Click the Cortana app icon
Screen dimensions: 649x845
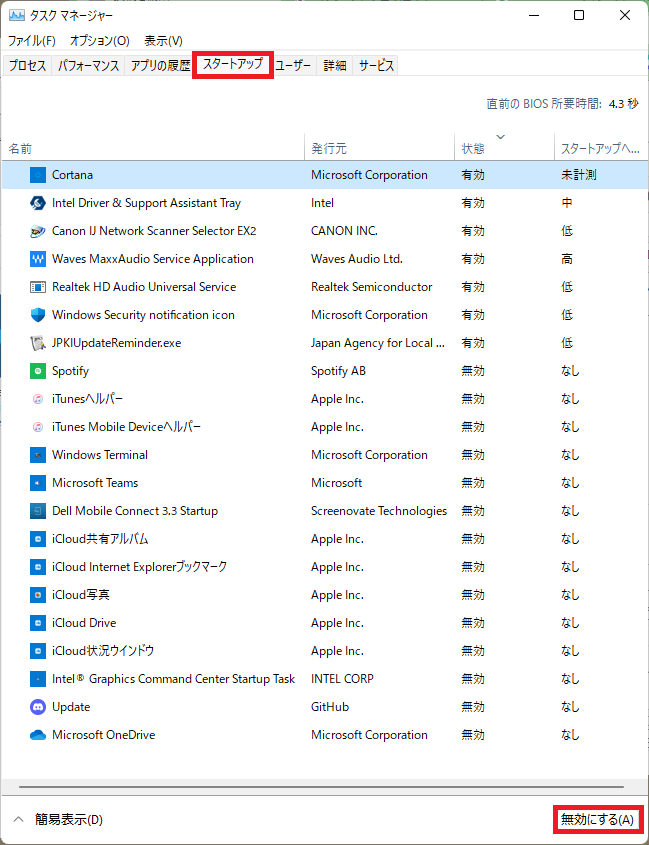38,175
